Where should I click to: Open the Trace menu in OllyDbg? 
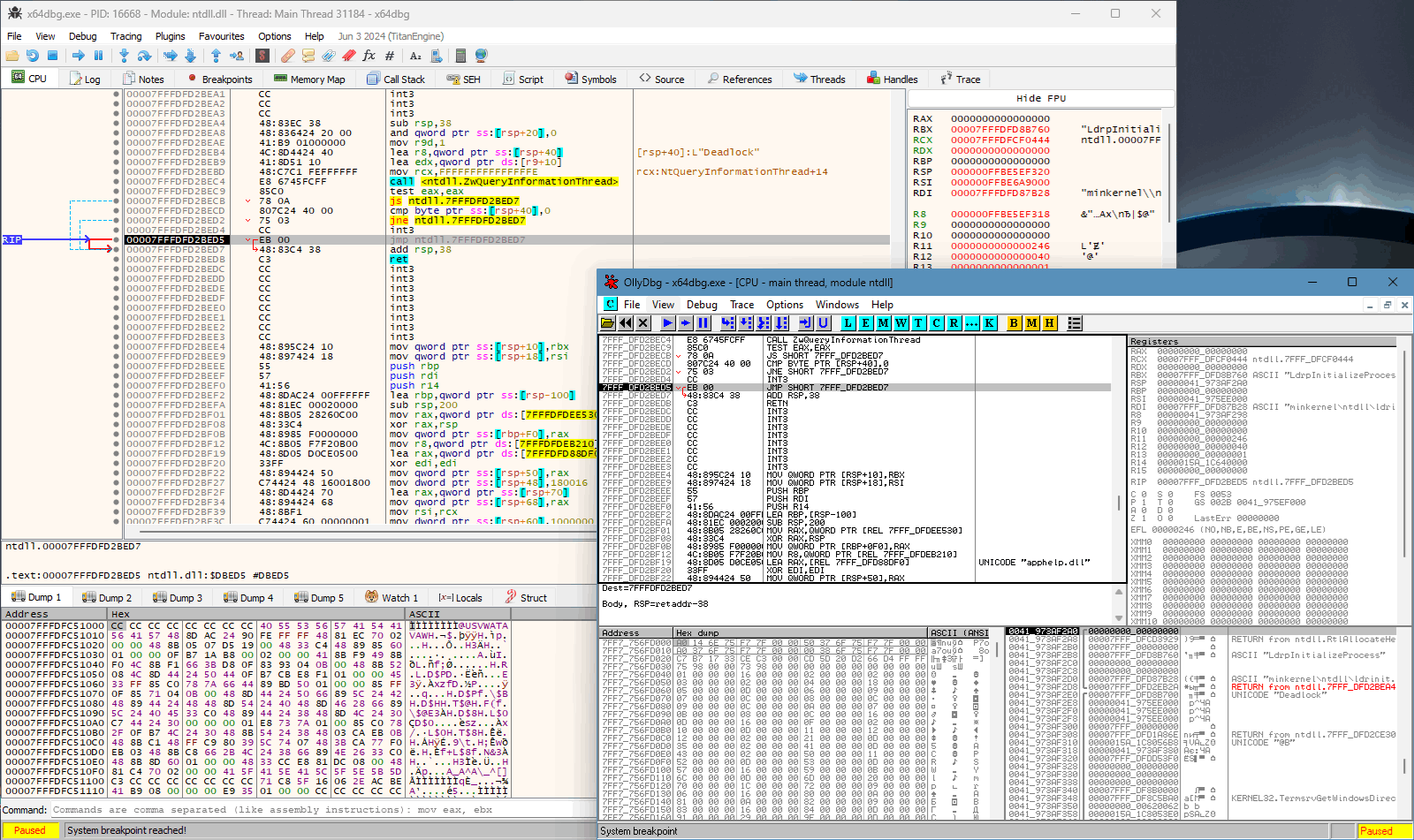tap(742, 305)
